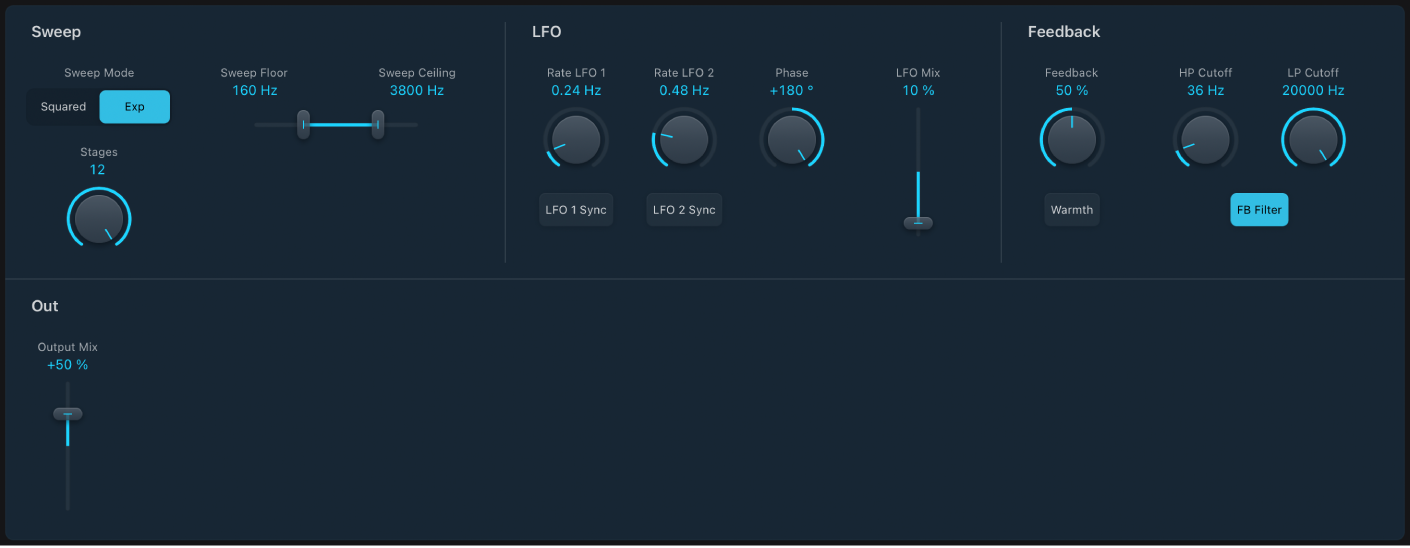Click the HP Cutoff knob
Screen dimensions: 1410x548
pyautogui.click(x=1205, y=139)
